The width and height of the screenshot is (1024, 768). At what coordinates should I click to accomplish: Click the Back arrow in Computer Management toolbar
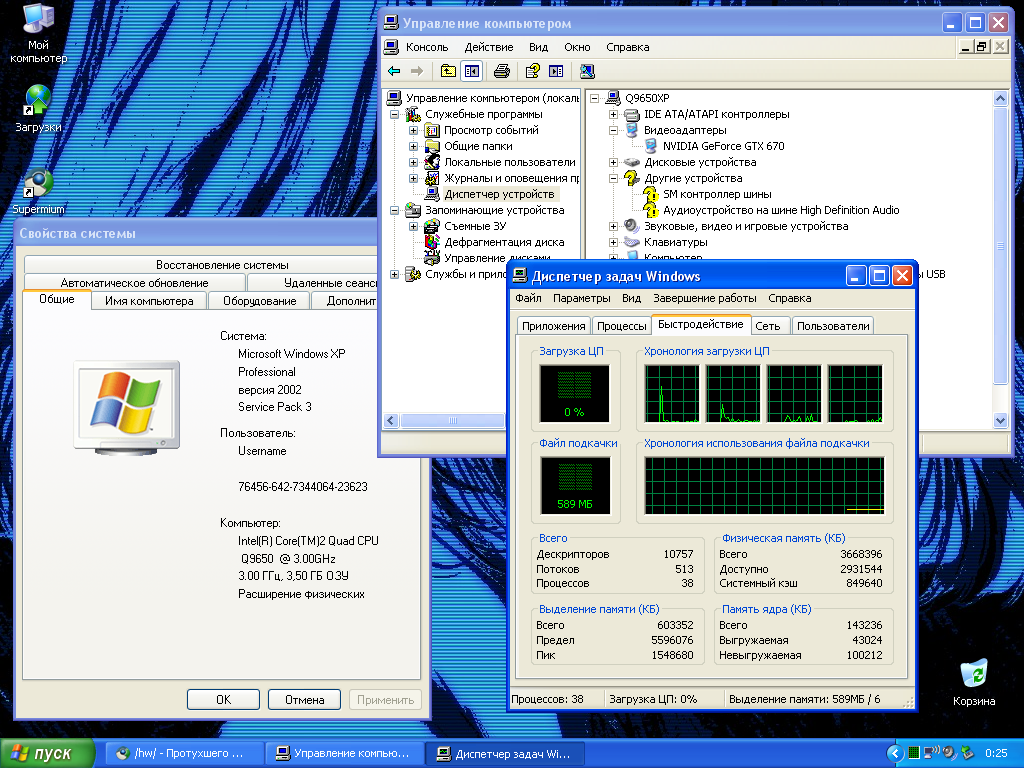coord(394,71)
